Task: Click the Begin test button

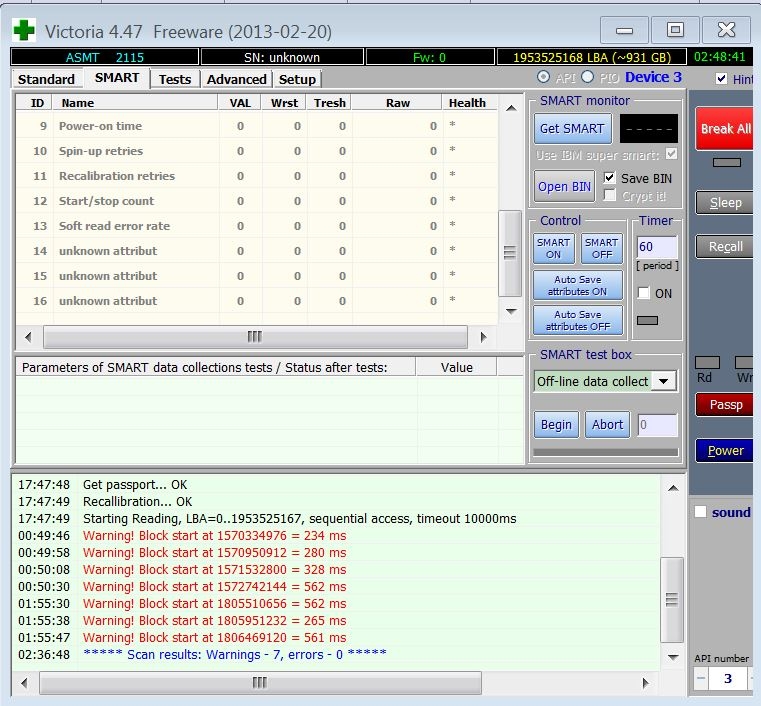Action: [x=556, y=425]
